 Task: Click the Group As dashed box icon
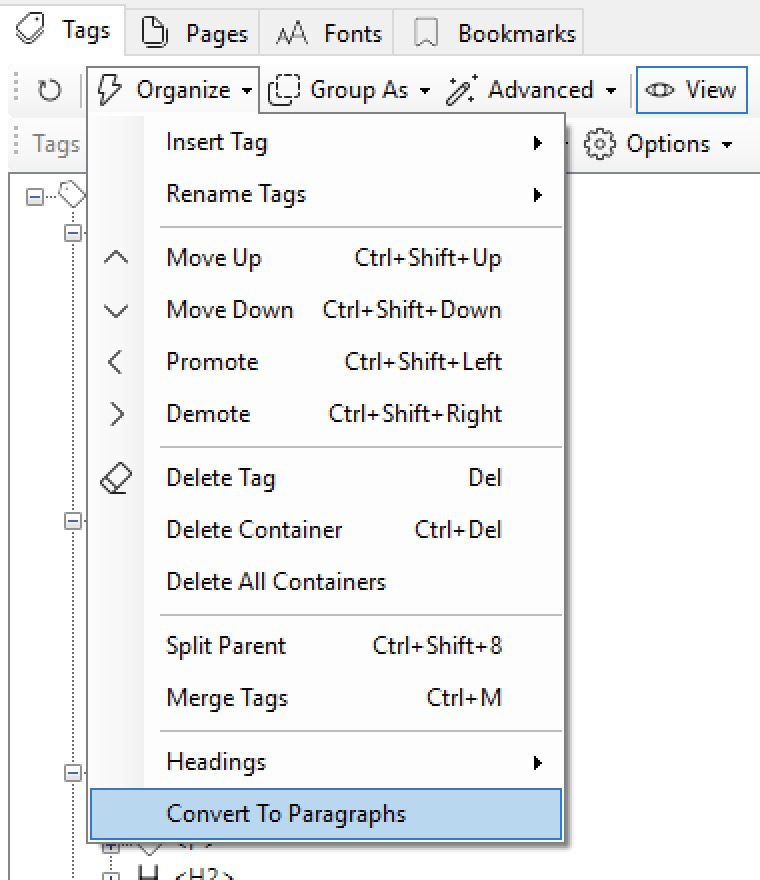(x=285, y=90)
